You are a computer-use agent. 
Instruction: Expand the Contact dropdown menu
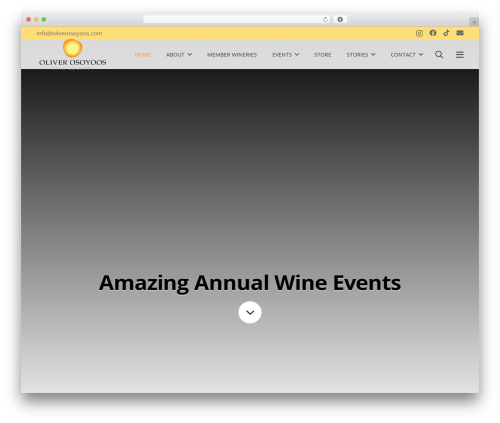click(407, 55)
